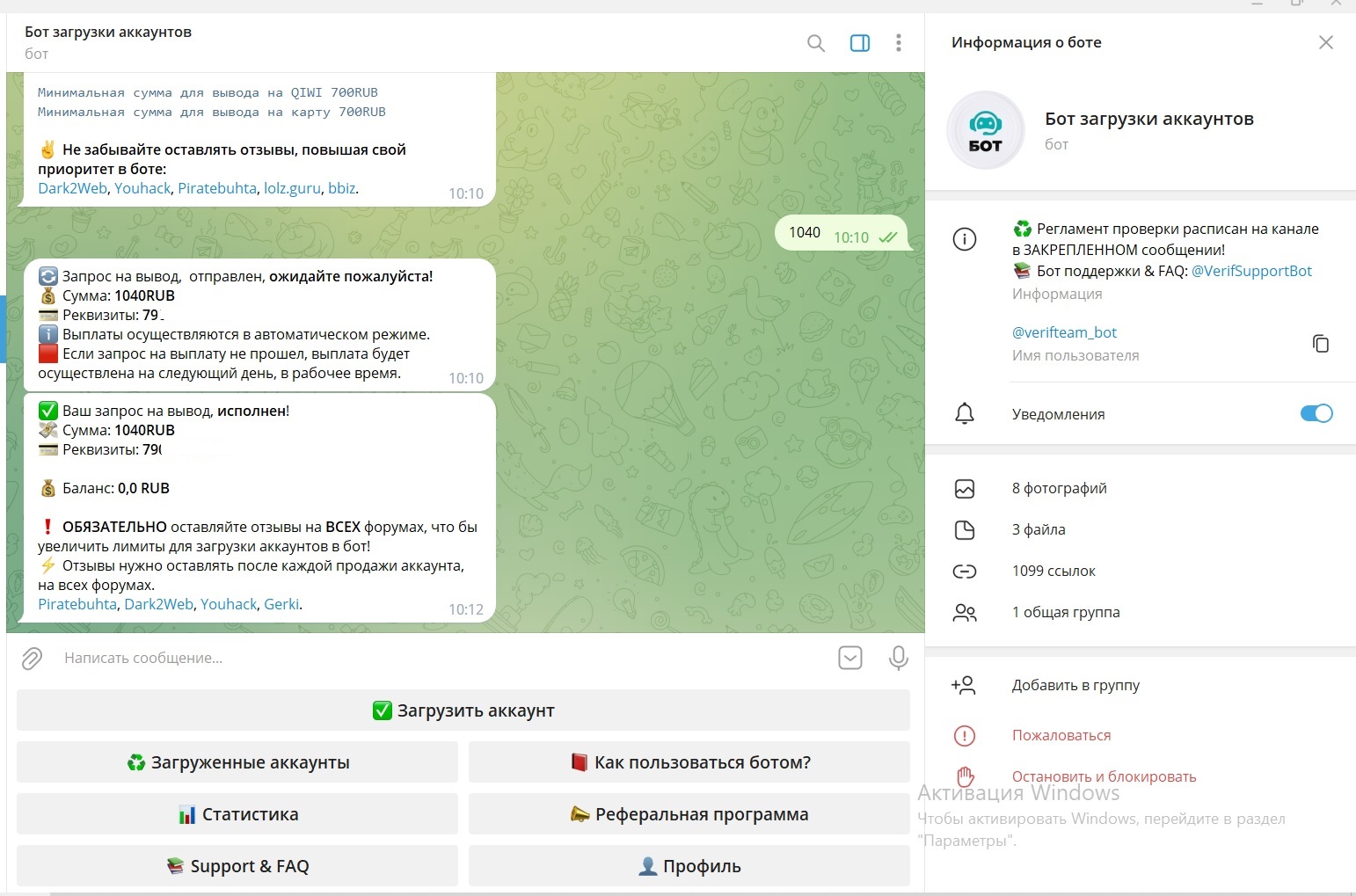Click the bot avatar picture

985,130
